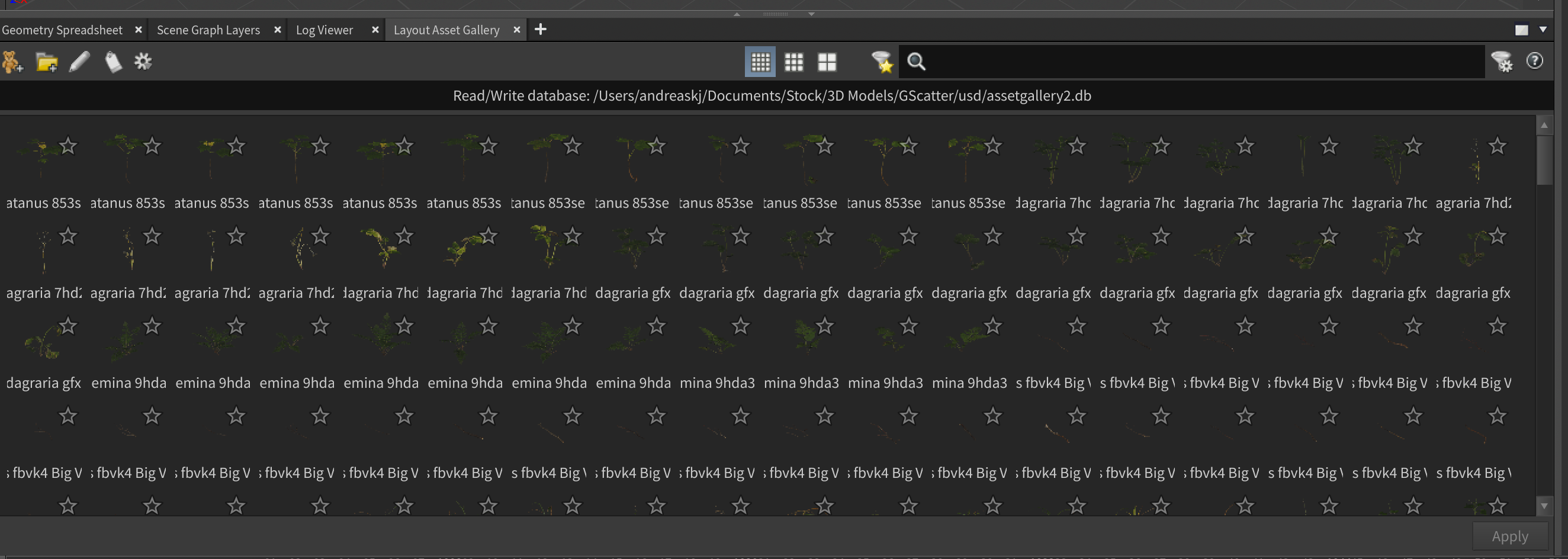Expand pane using the downward splitter arrow
This screenshot has width=1568, height=559.
click(x=811, y=14)
